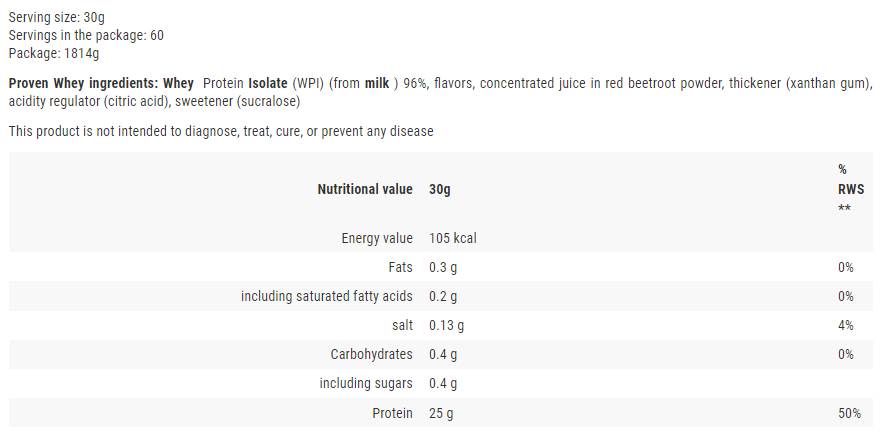The height and width of the screenshot is (436, 883).
Task: Click the '4%' salt RWS value
Action: (846, 325)
